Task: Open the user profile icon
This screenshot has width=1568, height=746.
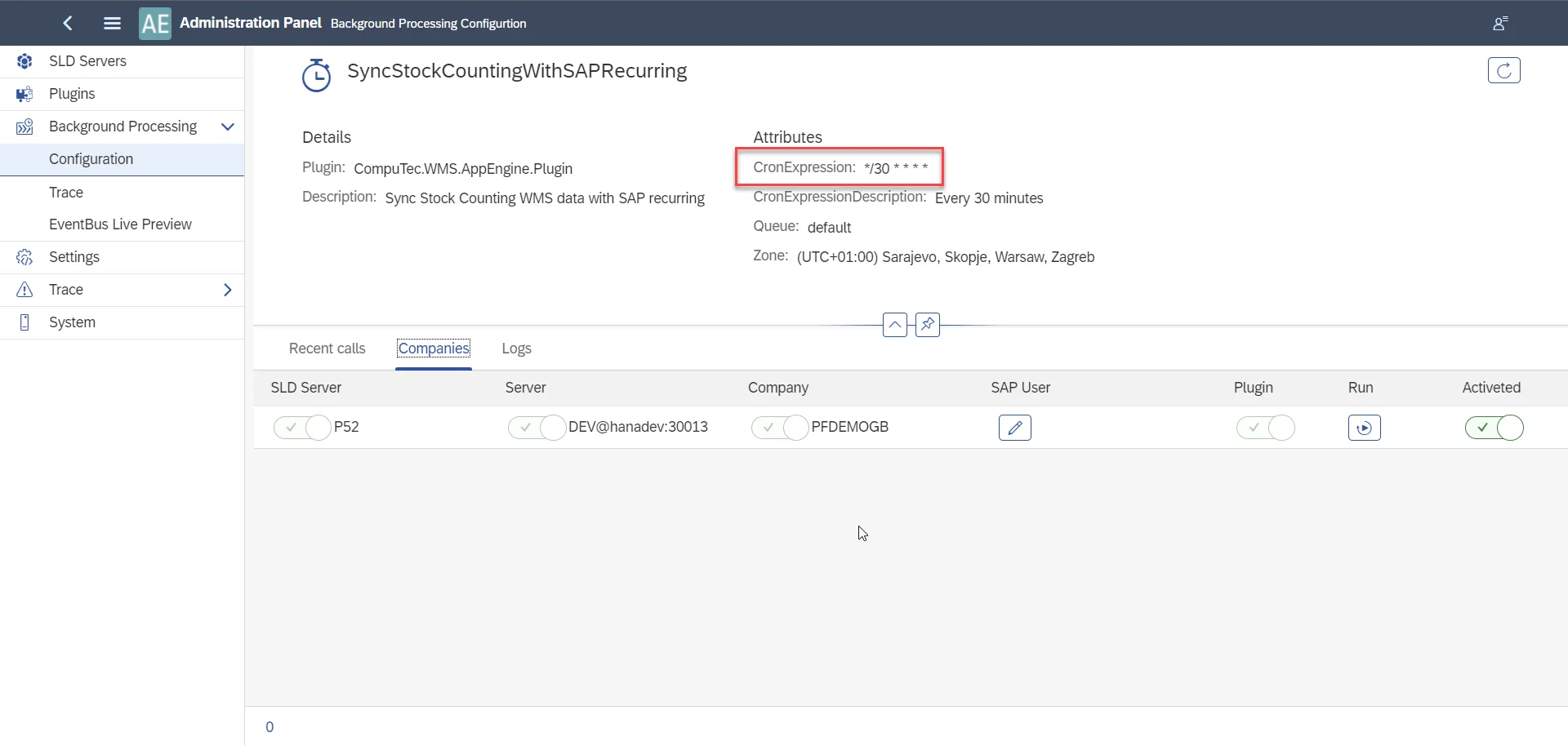Action: [1499, 23]
